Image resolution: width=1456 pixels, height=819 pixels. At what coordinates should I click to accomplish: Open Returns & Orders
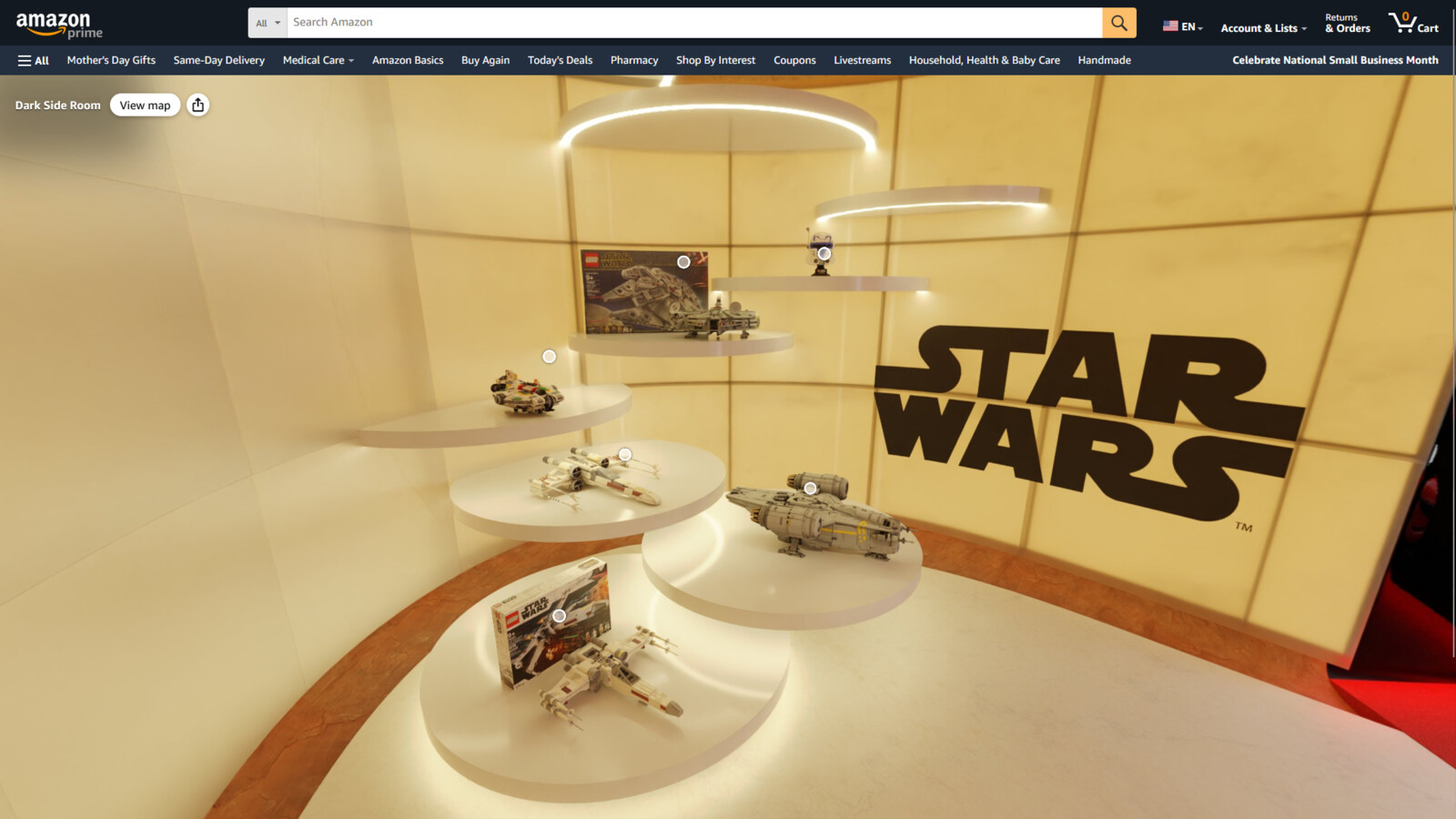1347,24
